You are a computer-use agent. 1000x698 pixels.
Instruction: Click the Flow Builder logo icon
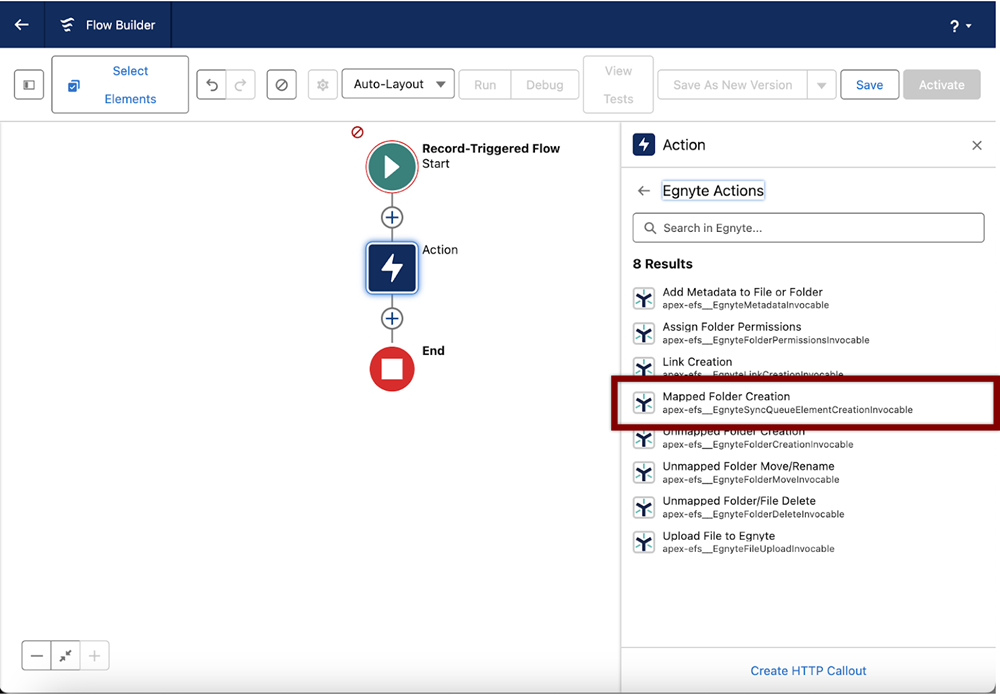pyautogui.click(x=66, y=25)
